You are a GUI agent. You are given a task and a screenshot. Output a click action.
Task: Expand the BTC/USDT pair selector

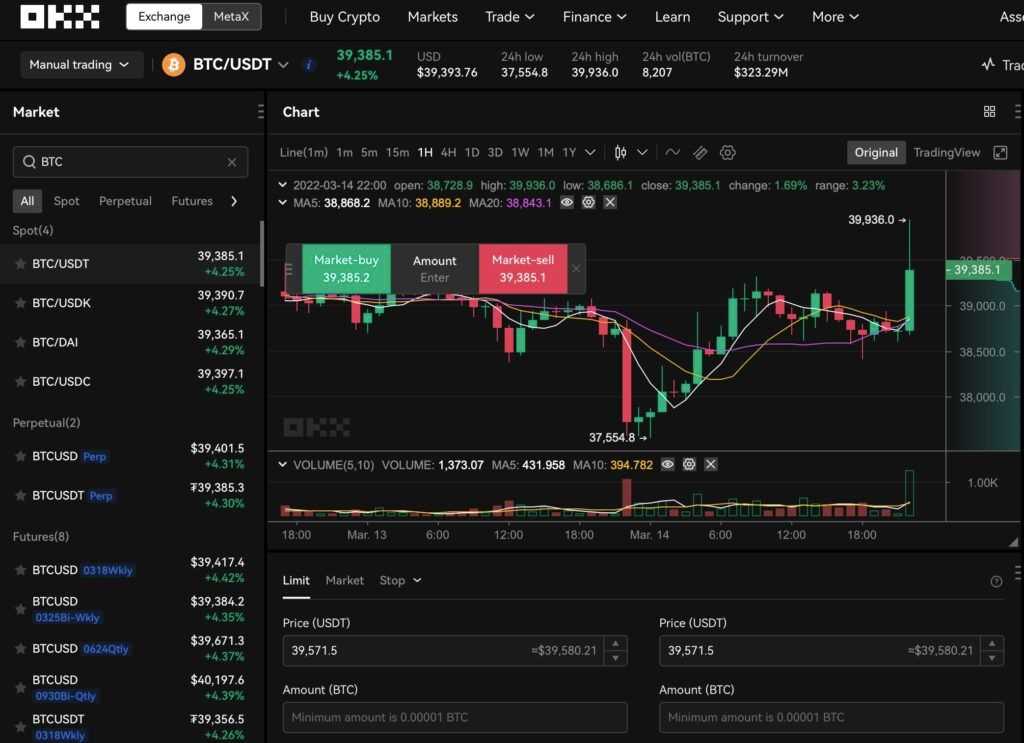click(x=283, y=65)
